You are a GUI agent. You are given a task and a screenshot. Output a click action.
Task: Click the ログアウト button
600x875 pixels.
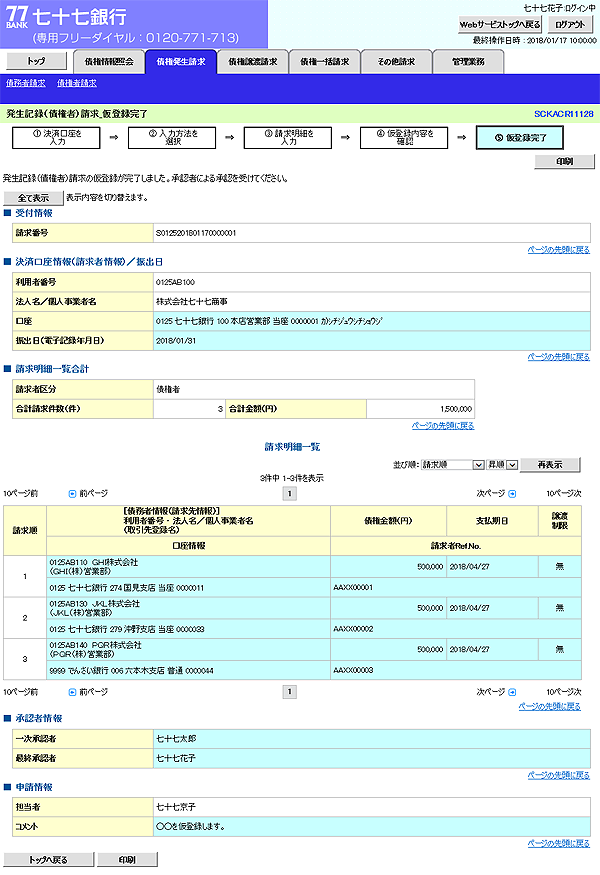pos(570,25)
